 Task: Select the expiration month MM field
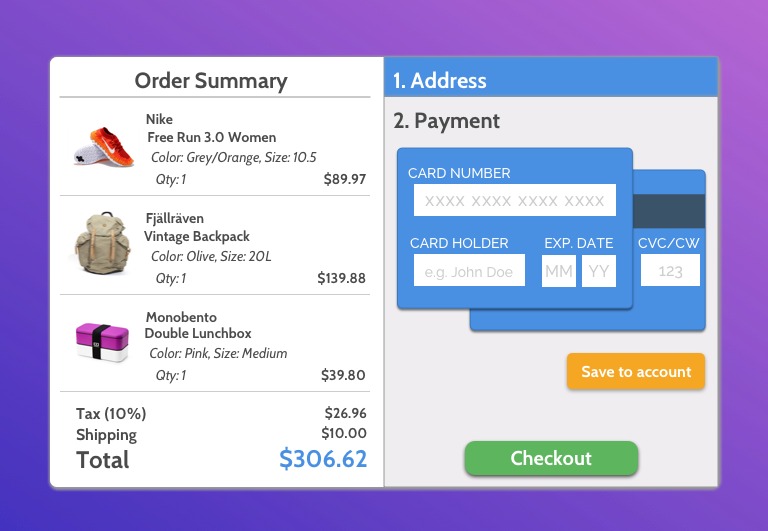coord(559,270)
